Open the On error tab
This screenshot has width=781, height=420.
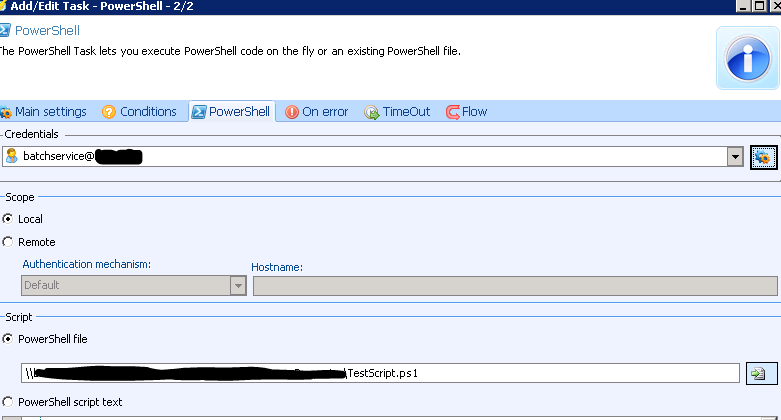[317, 112]
